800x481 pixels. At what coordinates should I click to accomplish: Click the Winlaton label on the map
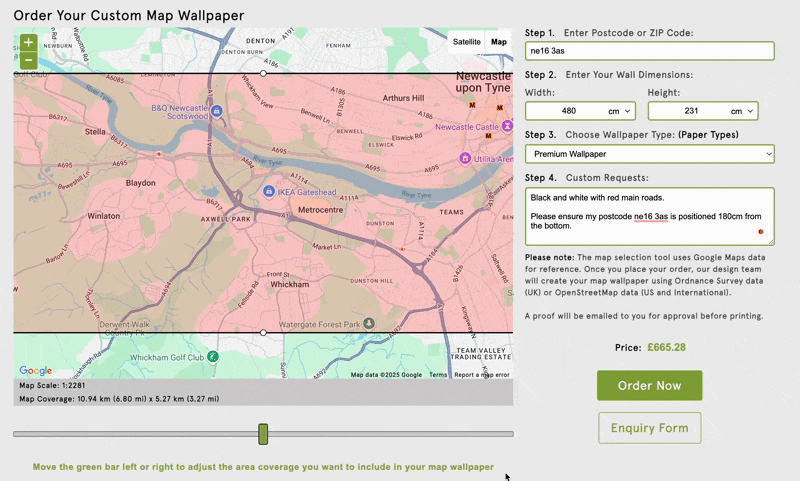[104, 216]
